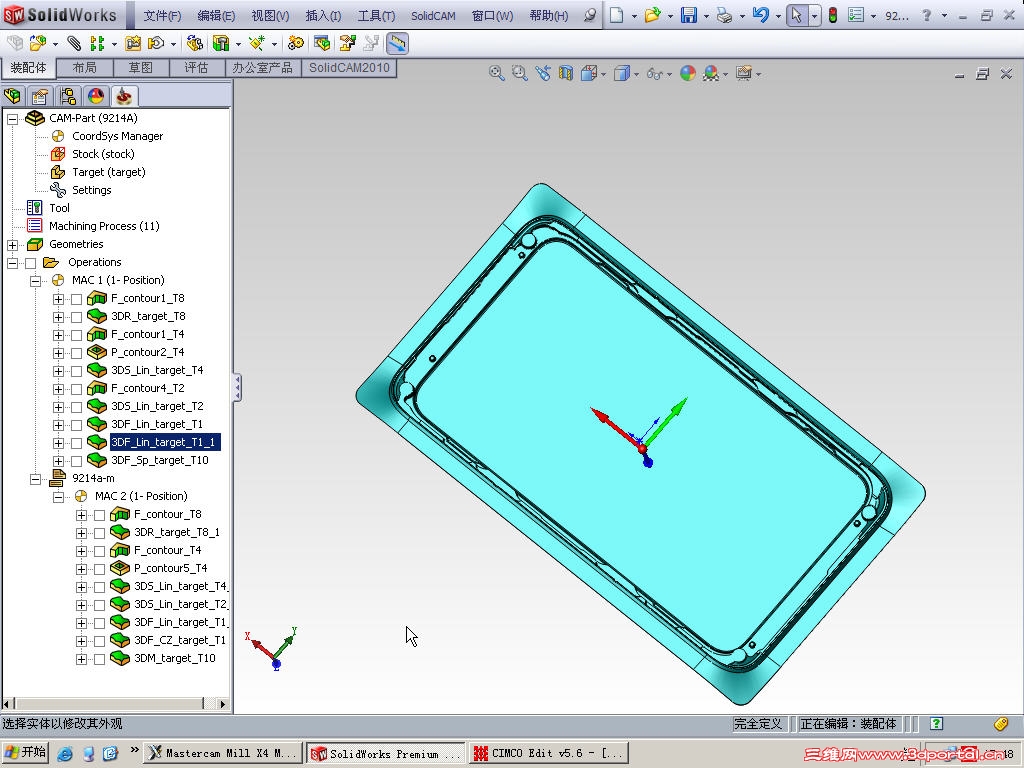Viewport: 1024px width, 768px height.
Task: Open the DisplayManager panel tab icon
Action: (x=95, y=96)
